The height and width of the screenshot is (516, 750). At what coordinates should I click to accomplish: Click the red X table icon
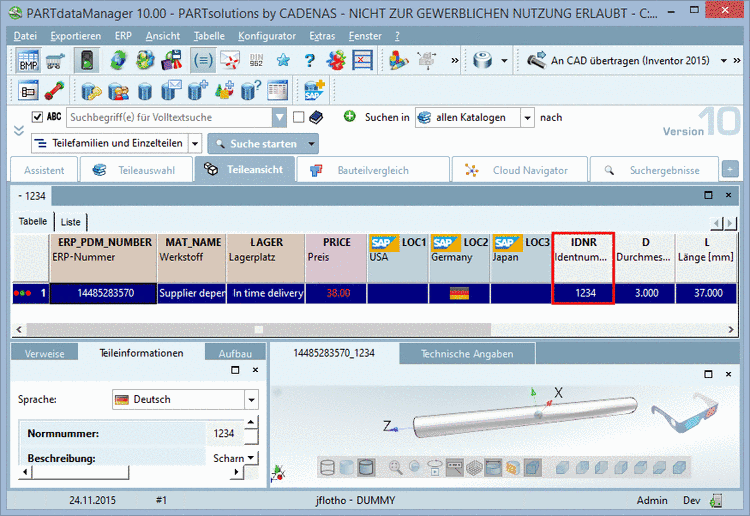point(362,61)
